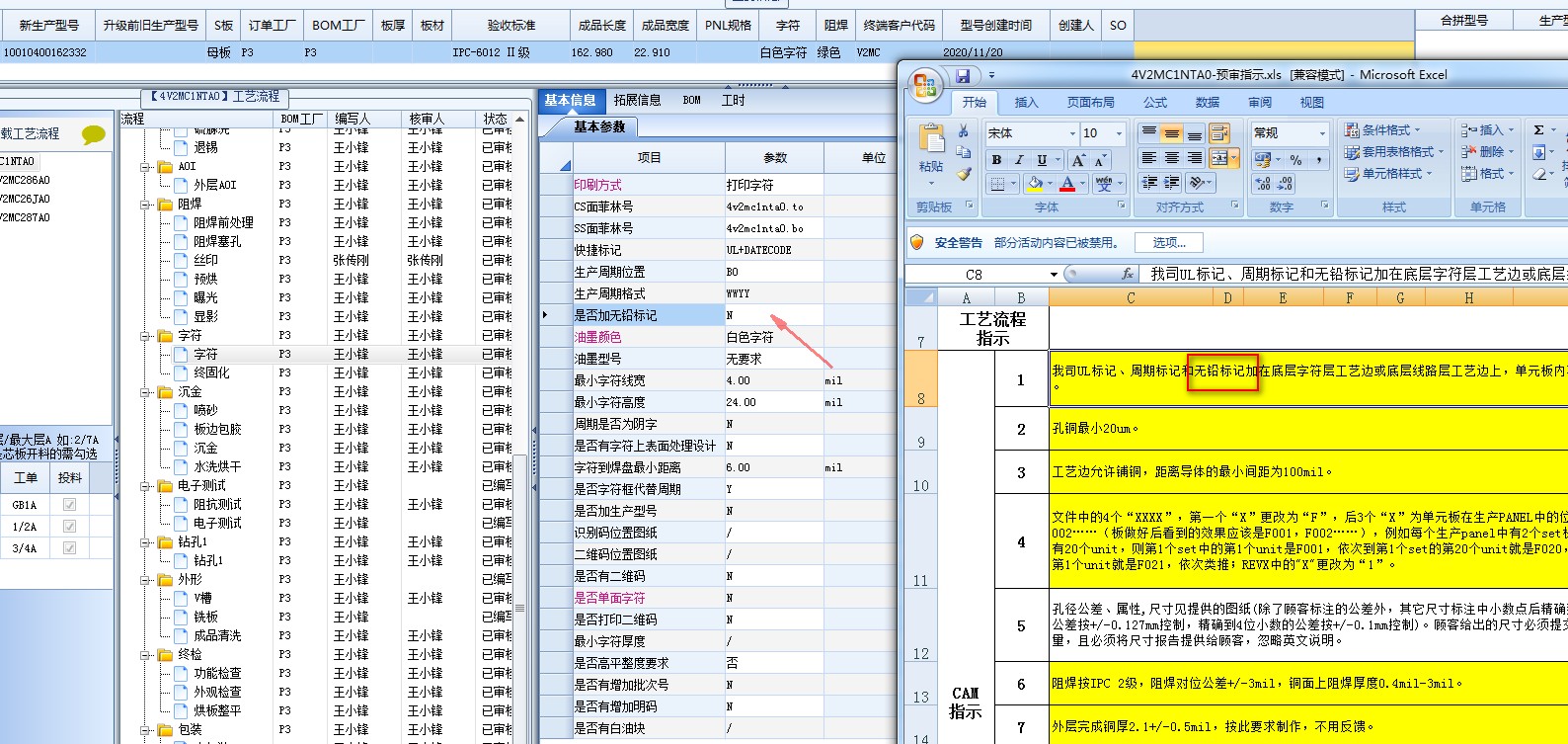1568x744 pixels.
Task: Click the Bottom Align icon
Action: (1194, 133)
